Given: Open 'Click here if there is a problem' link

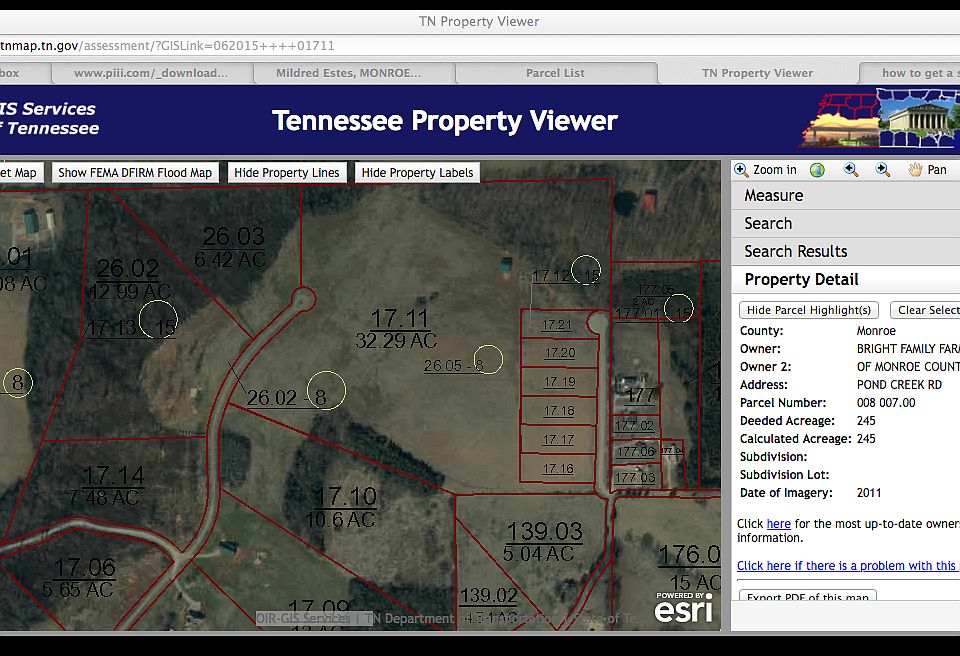Looking at the screenshot, I should 848,566.
